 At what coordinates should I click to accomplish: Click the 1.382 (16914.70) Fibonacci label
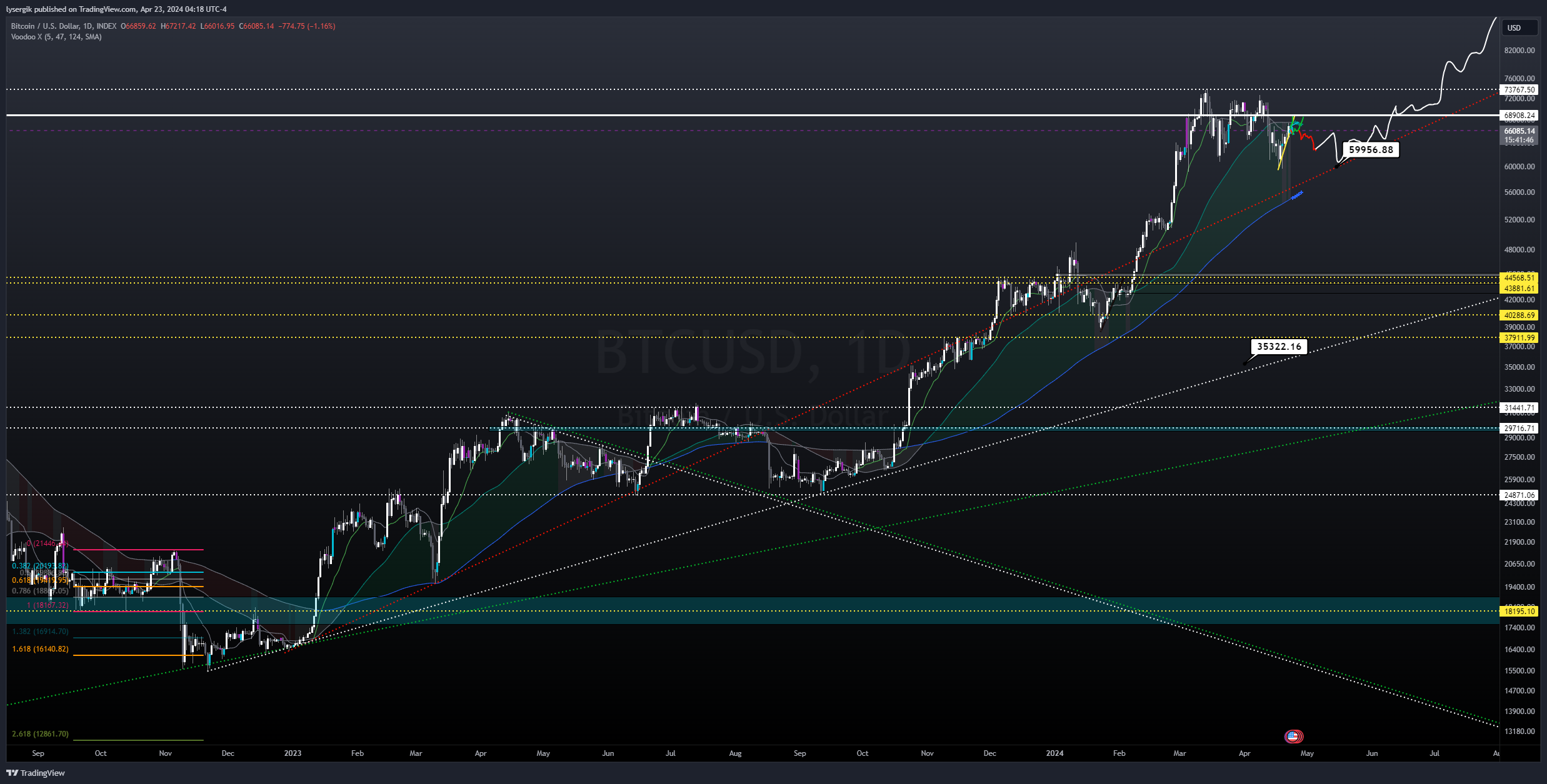pos(41,632)
